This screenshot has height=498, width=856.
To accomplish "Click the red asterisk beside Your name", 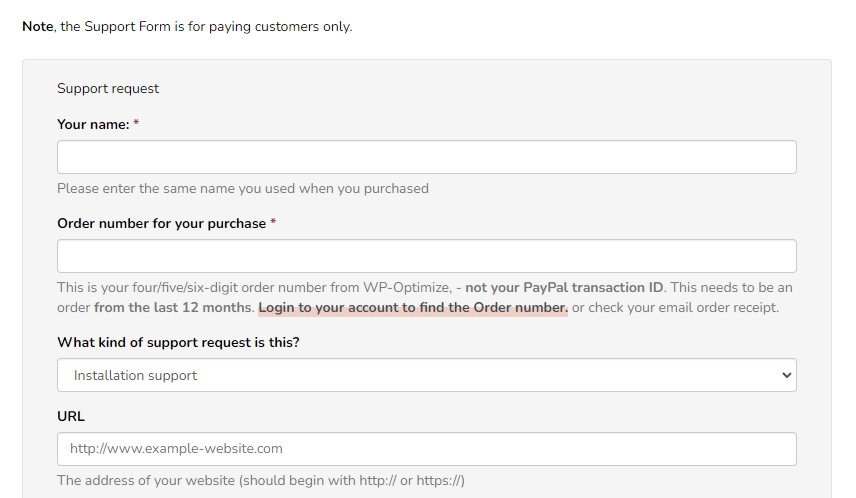I will [136, 124].
